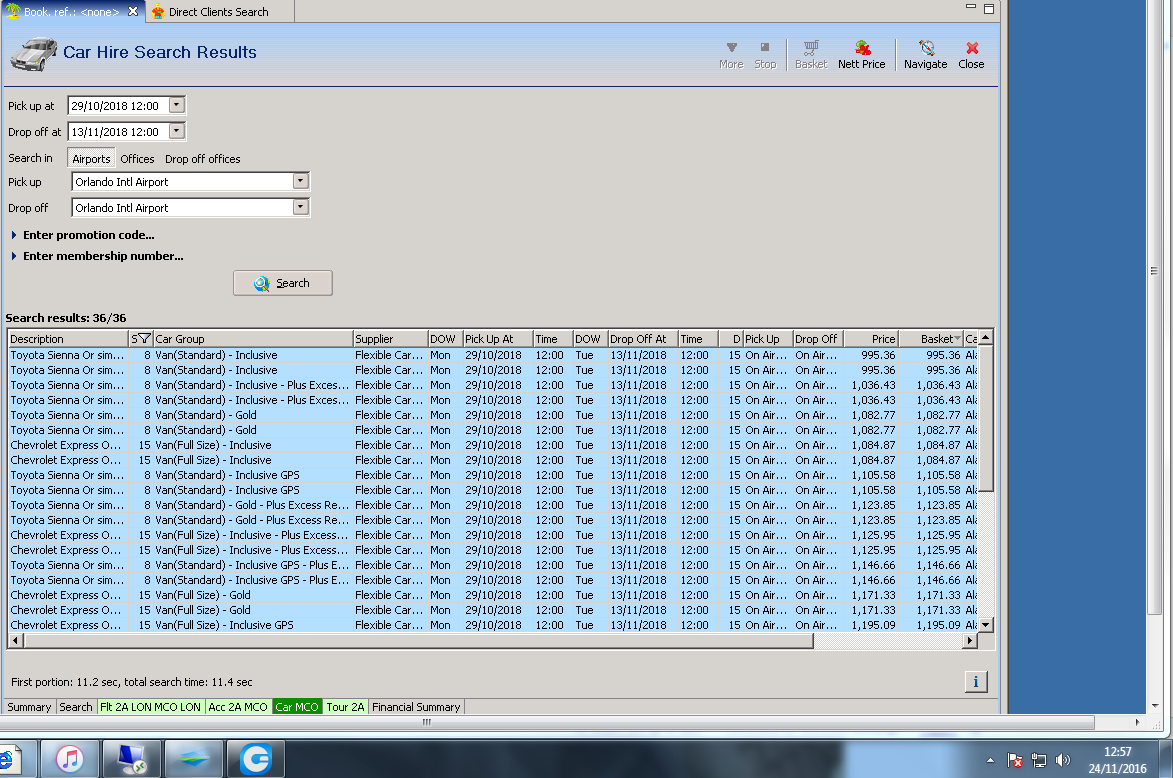Viewport: 1173px width, 778px height.
Task: Open the Drop off at date dropdown
Action: coord(177,131)
